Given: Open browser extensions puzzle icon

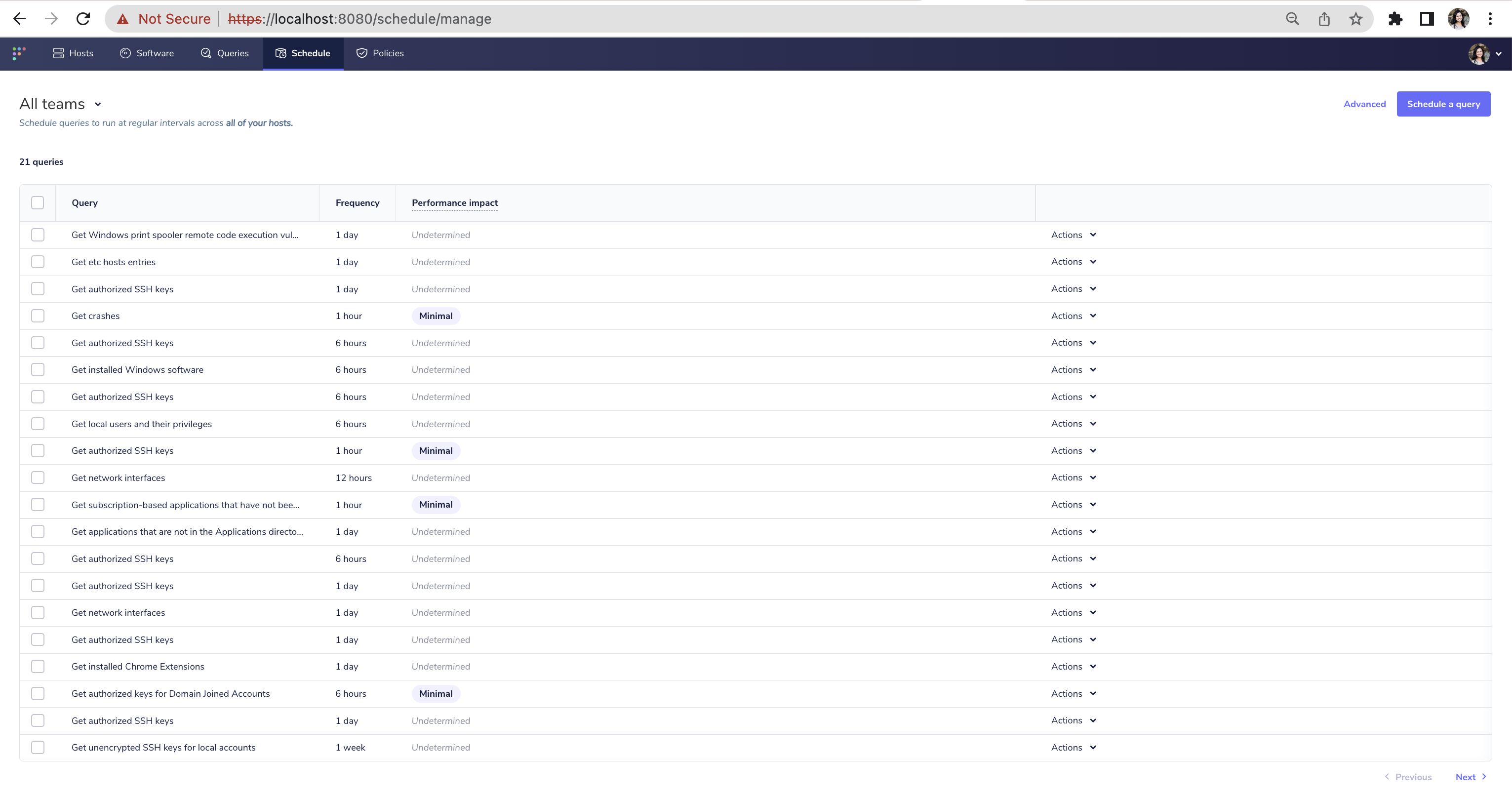Looking at the screenshot, I should [x=1394, y=19].
